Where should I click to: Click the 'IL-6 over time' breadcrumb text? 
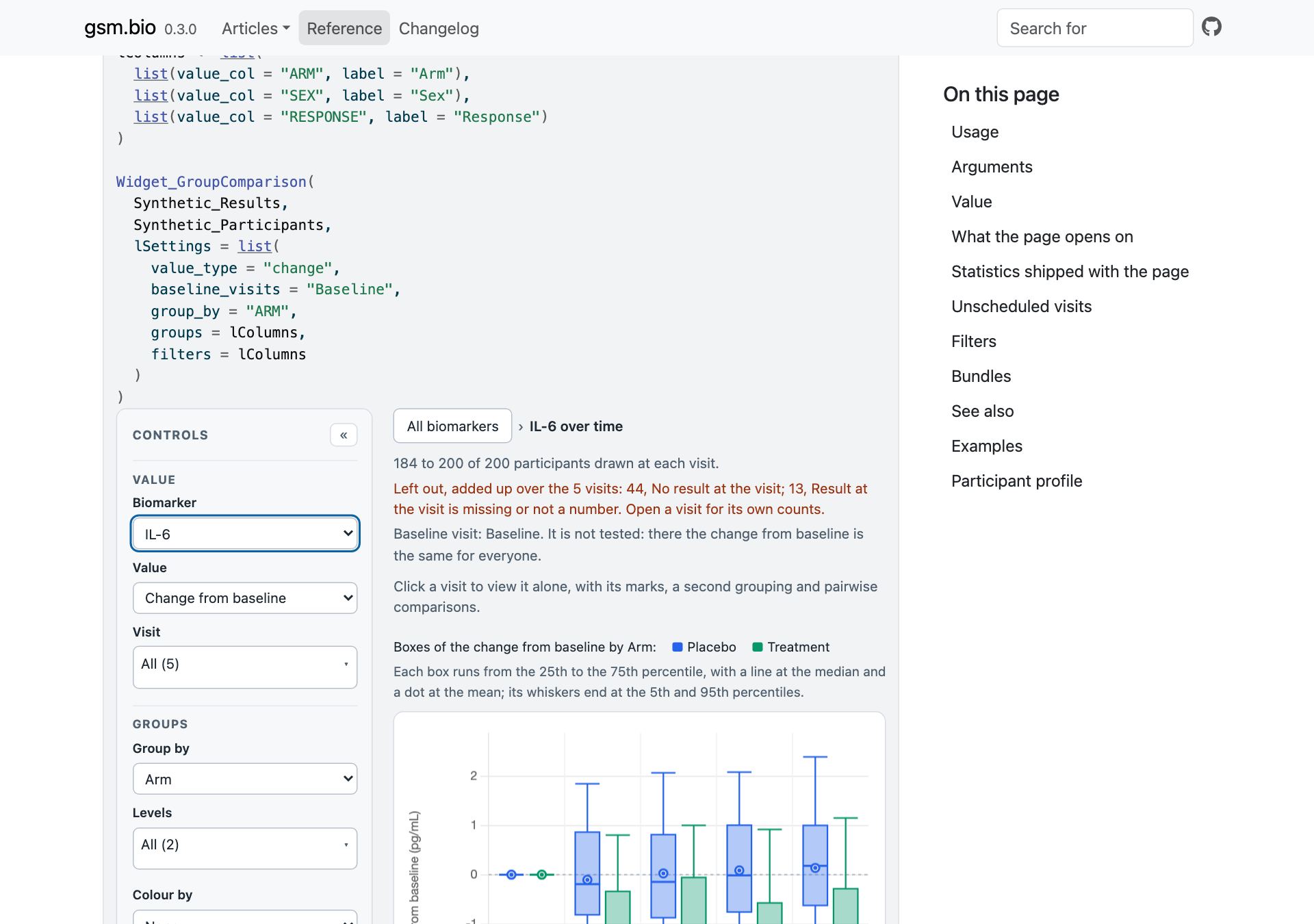tap(576, 426)
